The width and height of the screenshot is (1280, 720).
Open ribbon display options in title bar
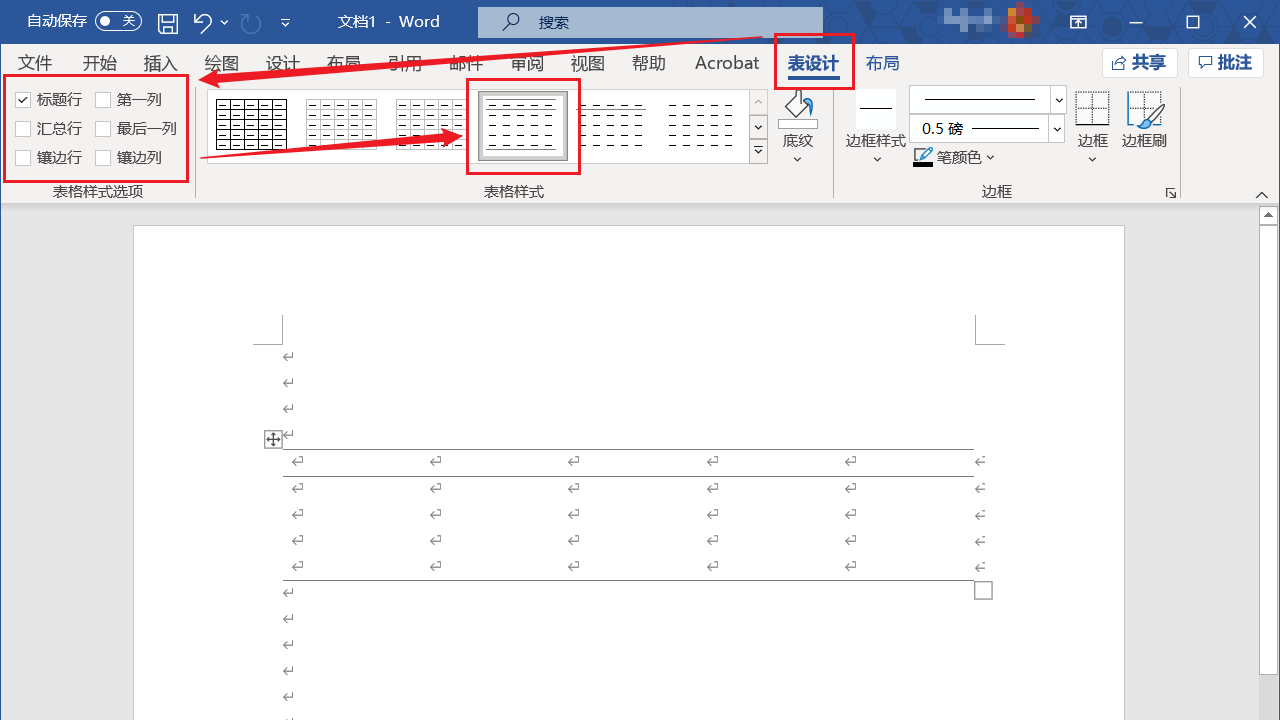point(1078,22)
